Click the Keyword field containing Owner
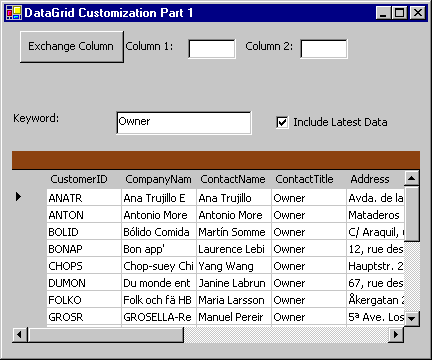The height and width of the screenshot is (360, 432). [184, 123]
